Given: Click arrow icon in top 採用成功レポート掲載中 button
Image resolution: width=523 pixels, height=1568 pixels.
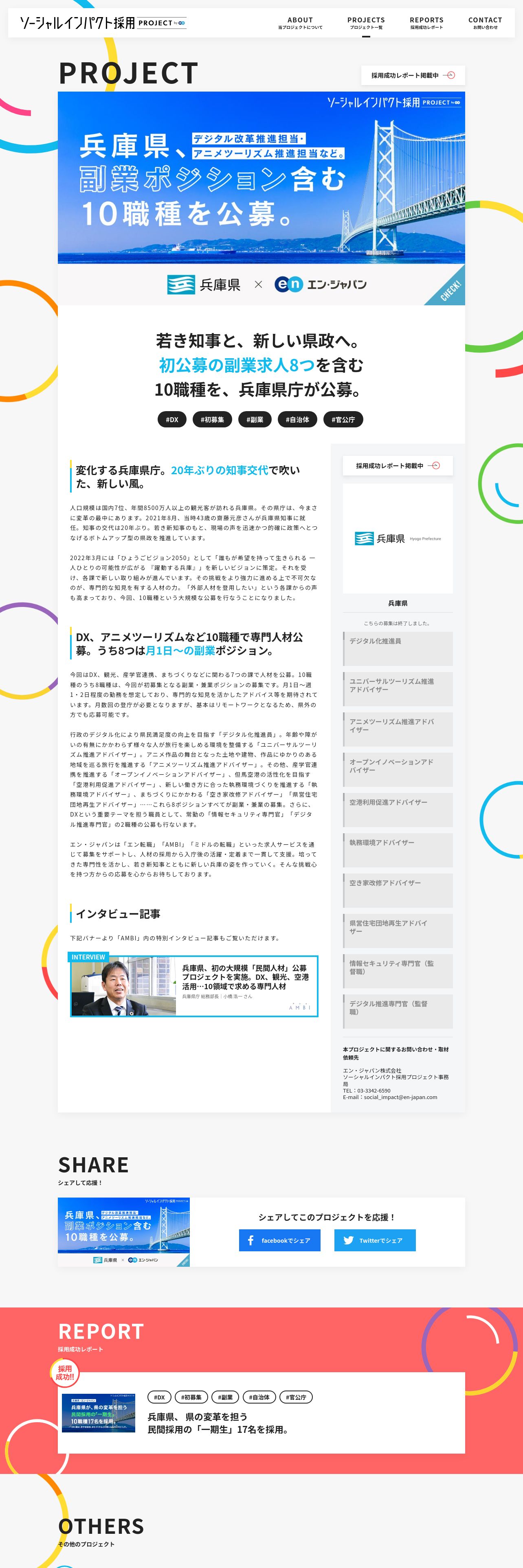Looking at the screenshot, I should (x=449, y=75).
